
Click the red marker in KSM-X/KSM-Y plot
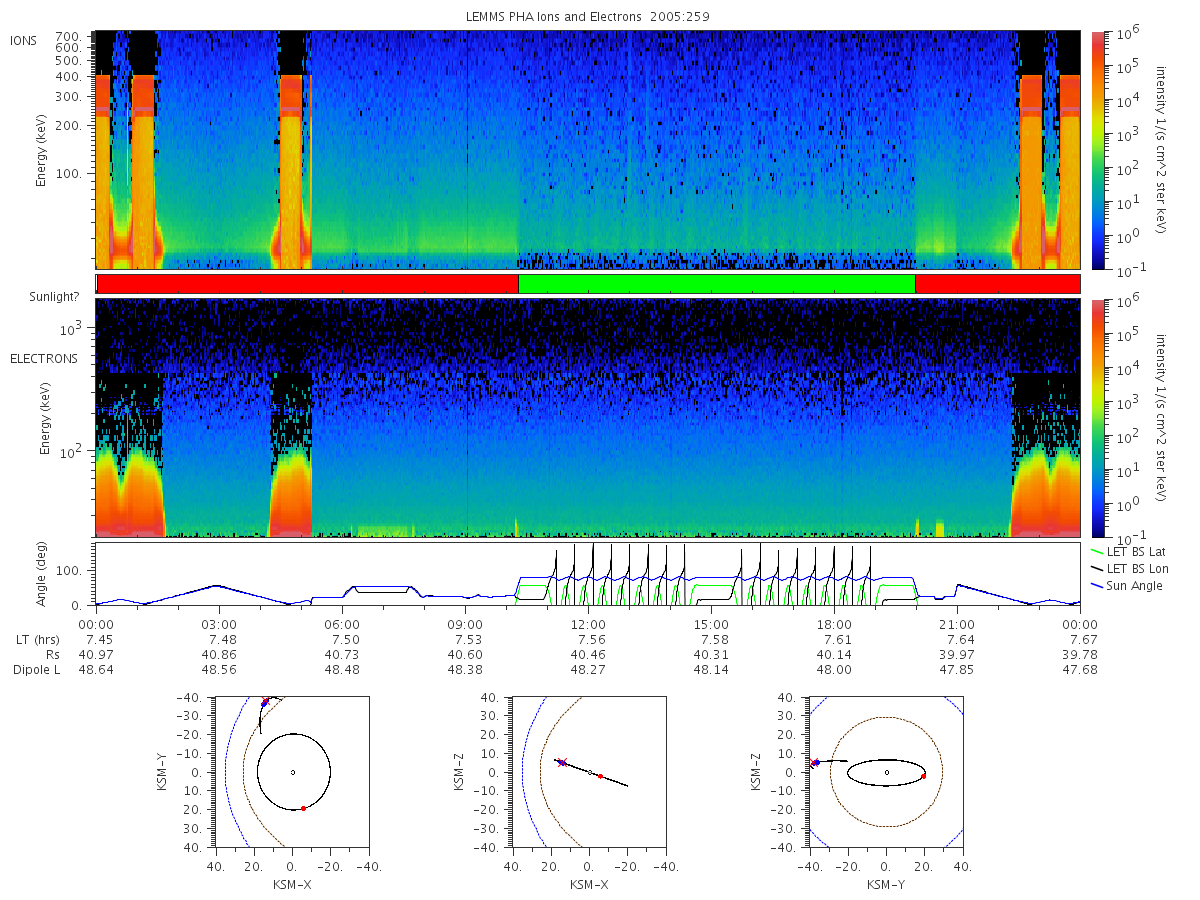pos(303,808)
